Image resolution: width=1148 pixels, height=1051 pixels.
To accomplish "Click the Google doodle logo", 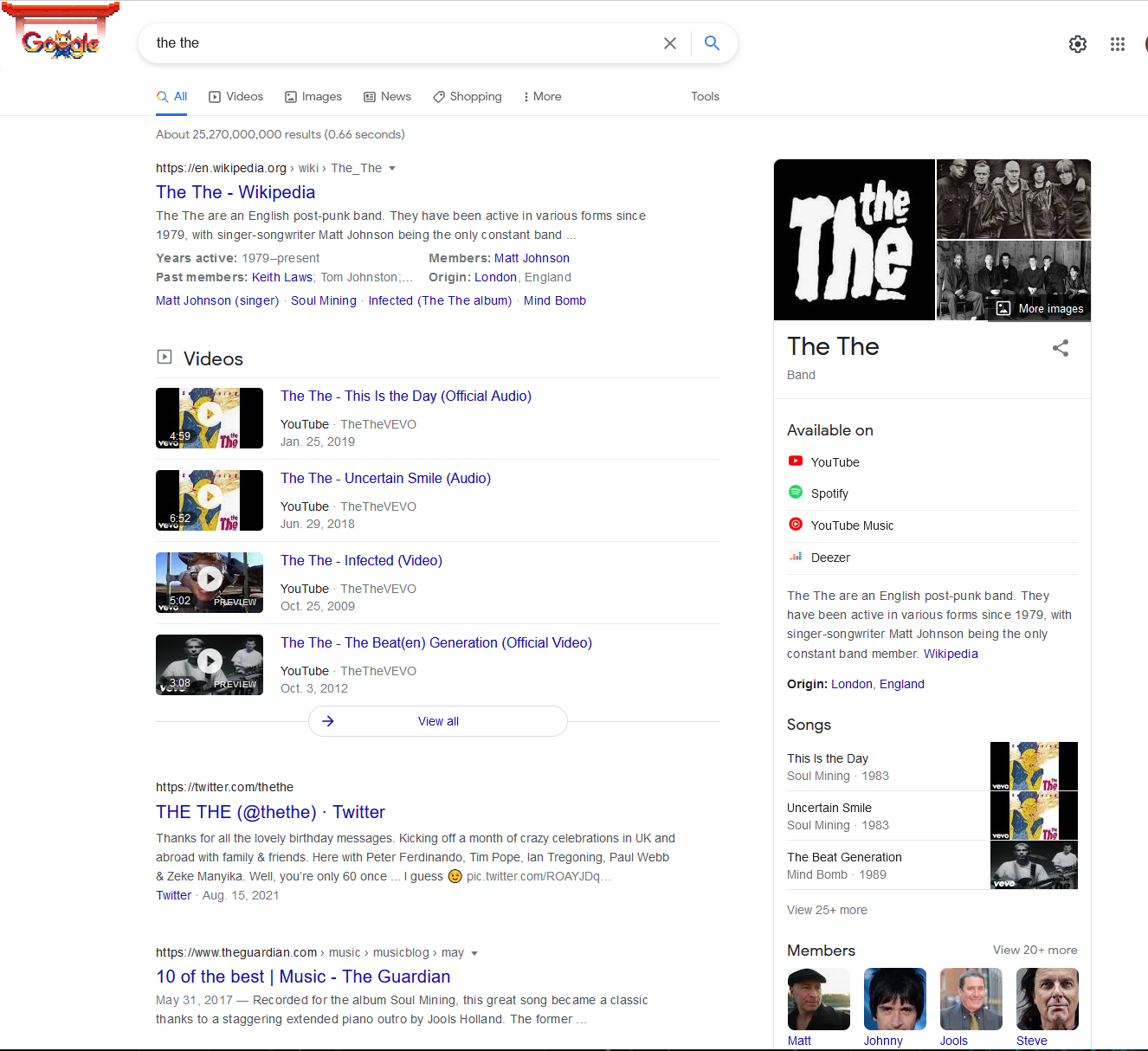I will coord(60,32).
